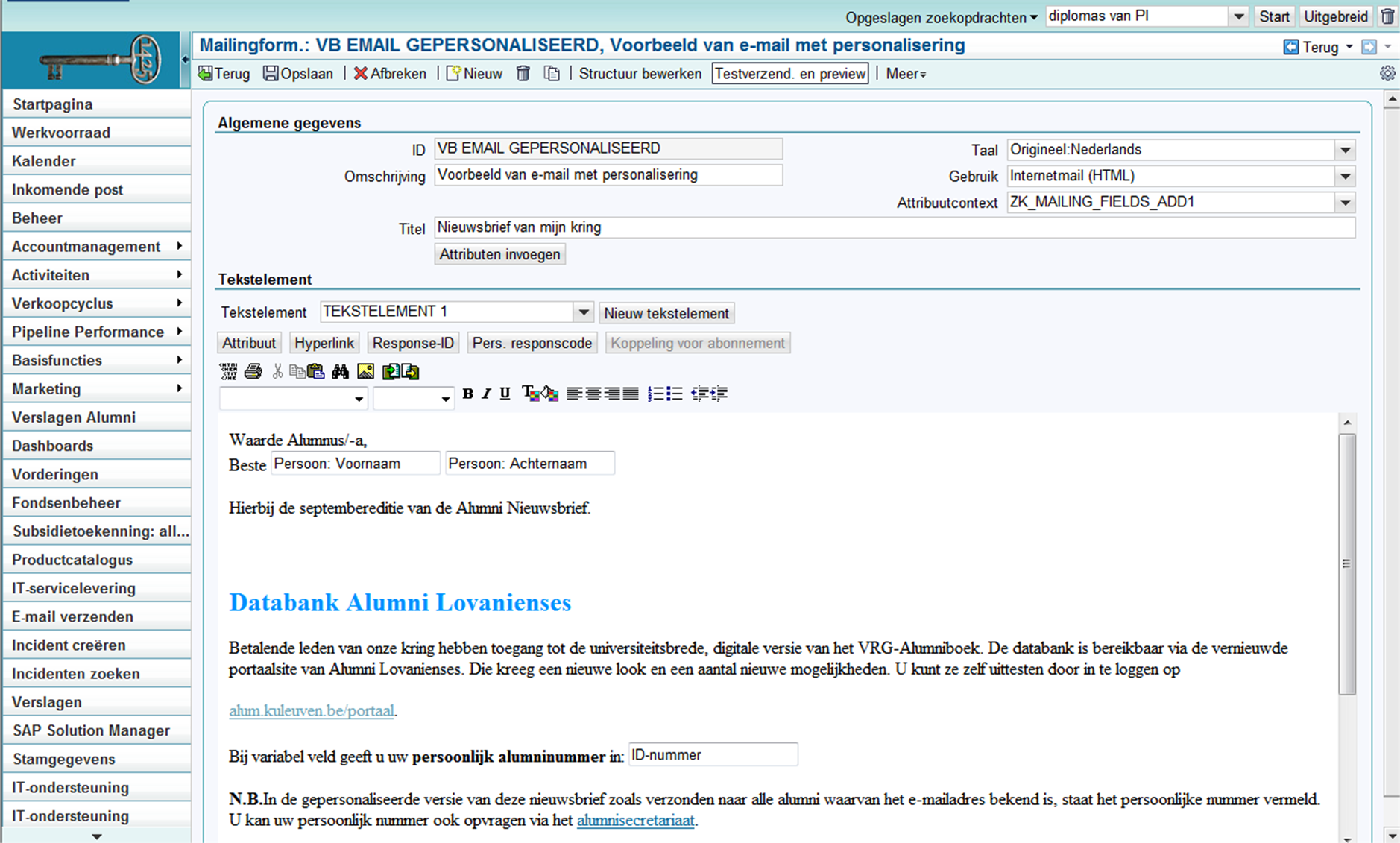The image size is (1400, 843).
Task: Click the Attributen invoegen button
Action: (x=499, y=254)
